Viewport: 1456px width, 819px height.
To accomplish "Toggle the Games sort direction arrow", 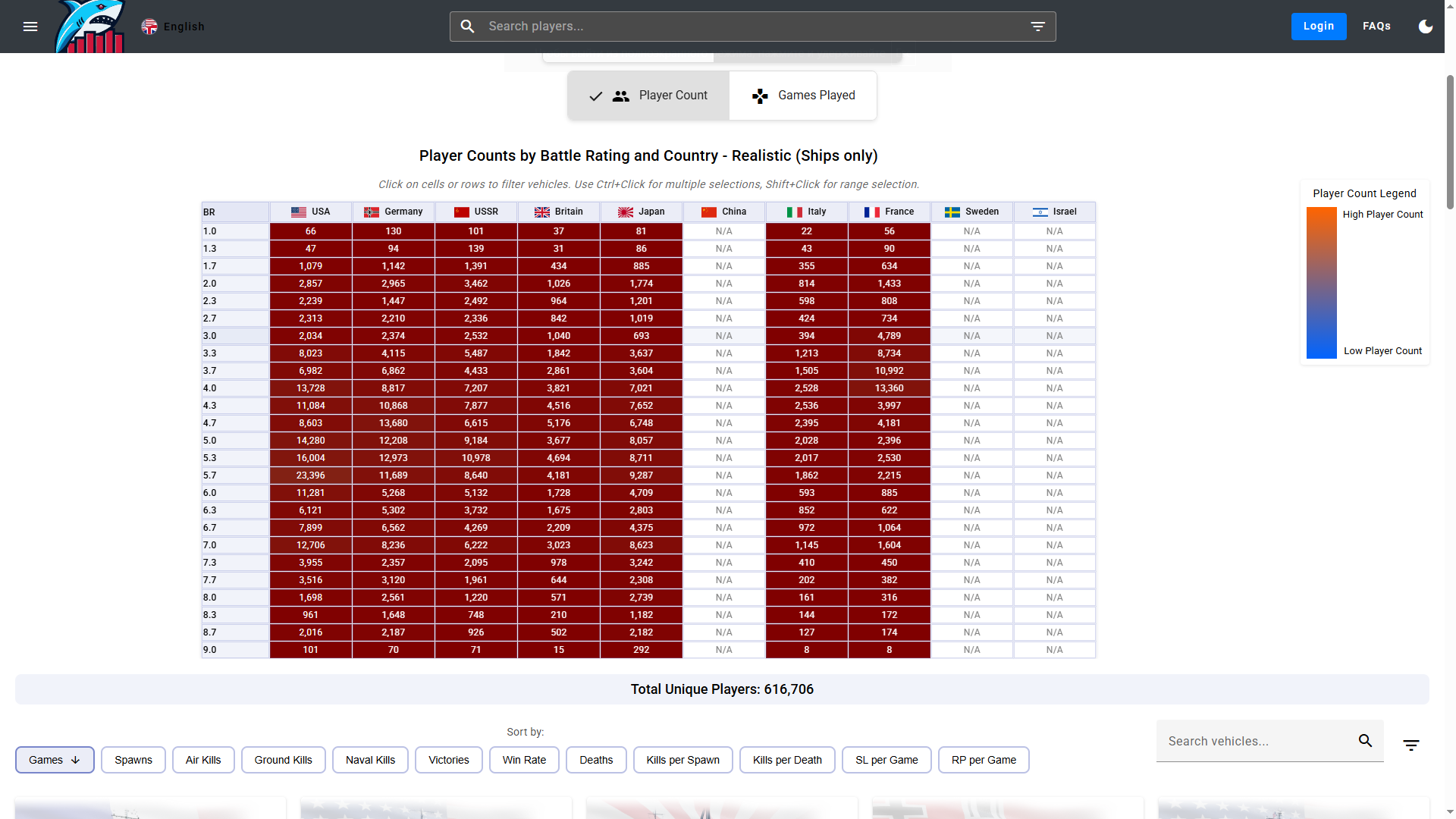I will click(76, 760).
